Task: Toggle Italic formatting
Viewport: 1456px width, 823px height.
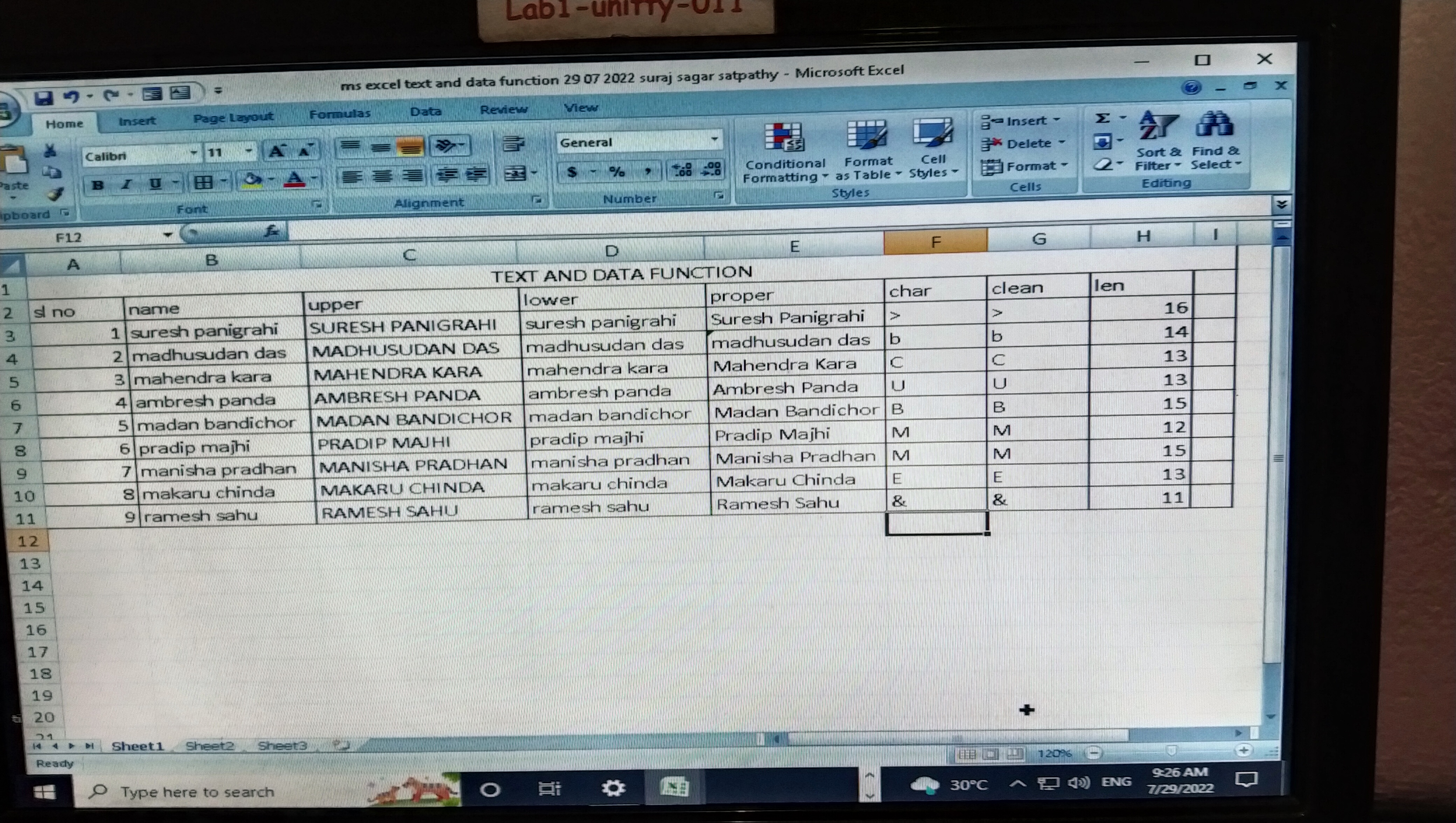Action: [127, 184]
